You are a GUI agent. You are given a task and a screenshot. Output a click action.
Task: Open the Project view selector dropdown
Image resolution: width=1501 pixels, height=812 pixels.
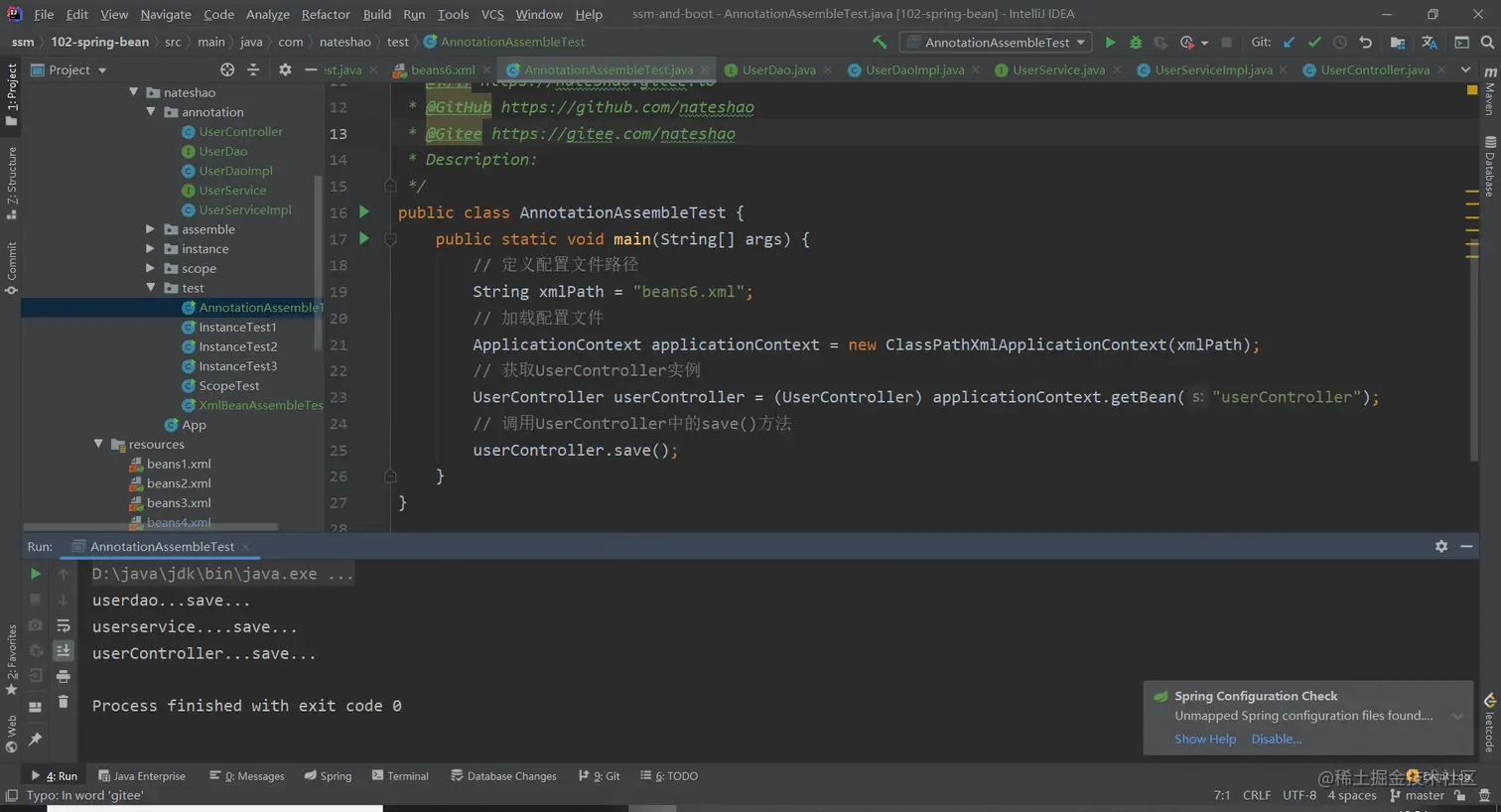pyautogui.click(x=69, y=69)
